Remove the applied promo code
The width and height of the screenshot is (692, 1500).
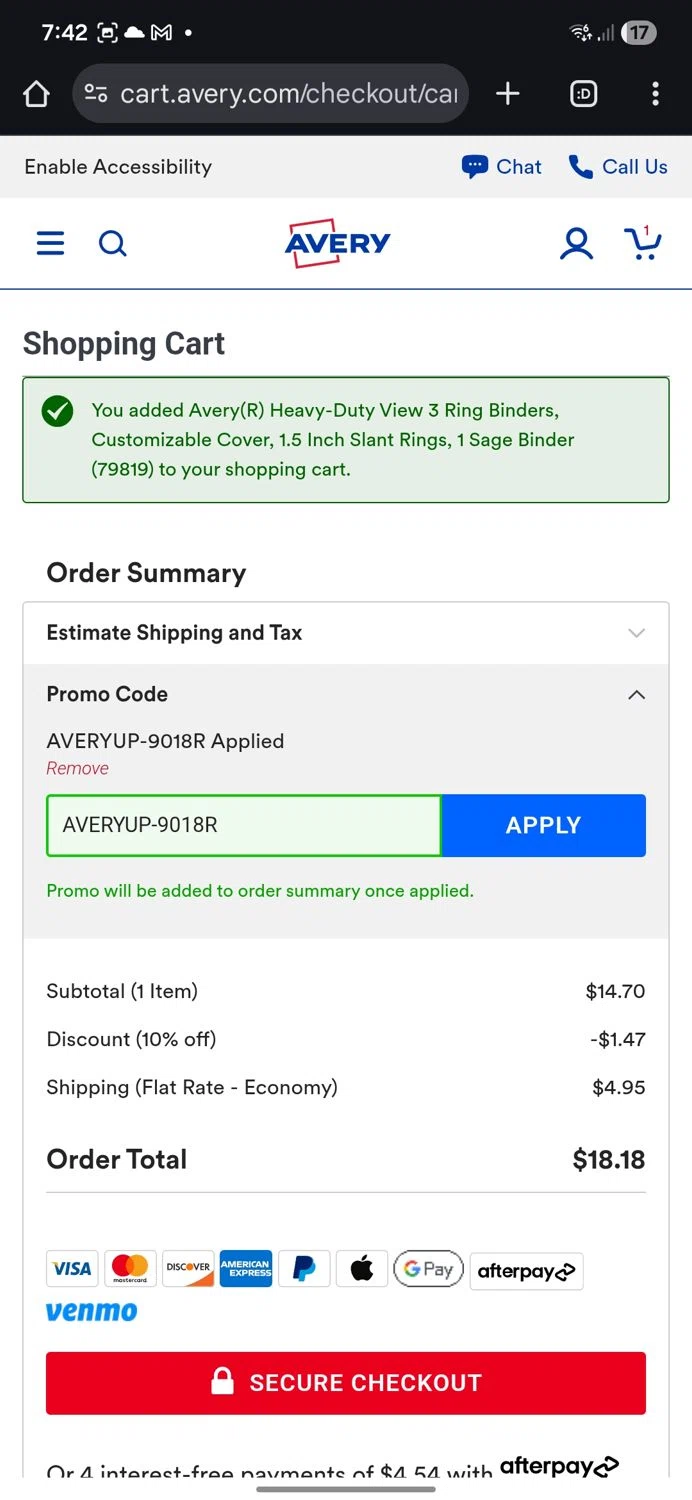point(77,768)
